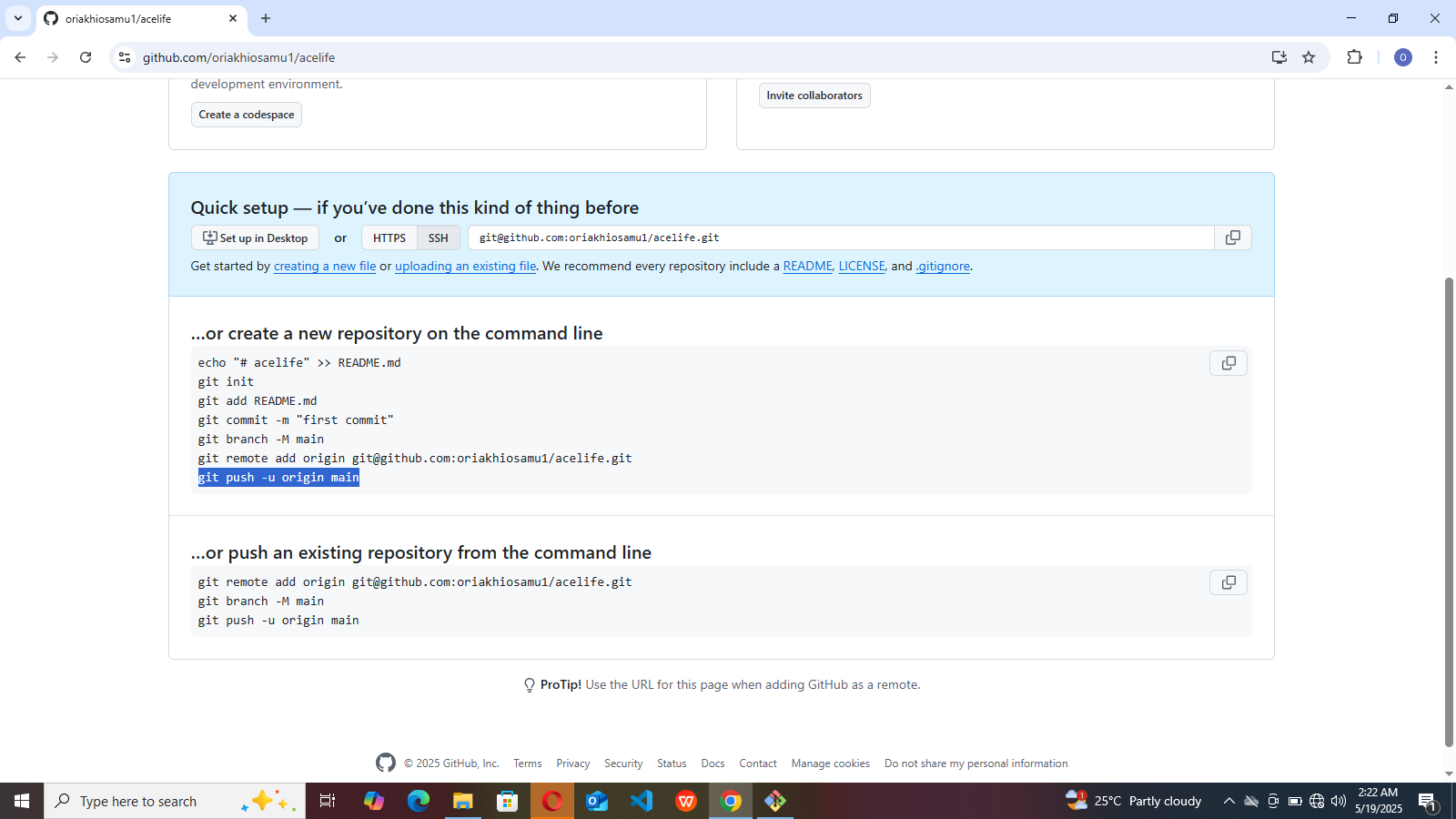Click the GitHub logo in the footer
The height and width of the screenshot is (819, 1456).
(x=386, y=763)
